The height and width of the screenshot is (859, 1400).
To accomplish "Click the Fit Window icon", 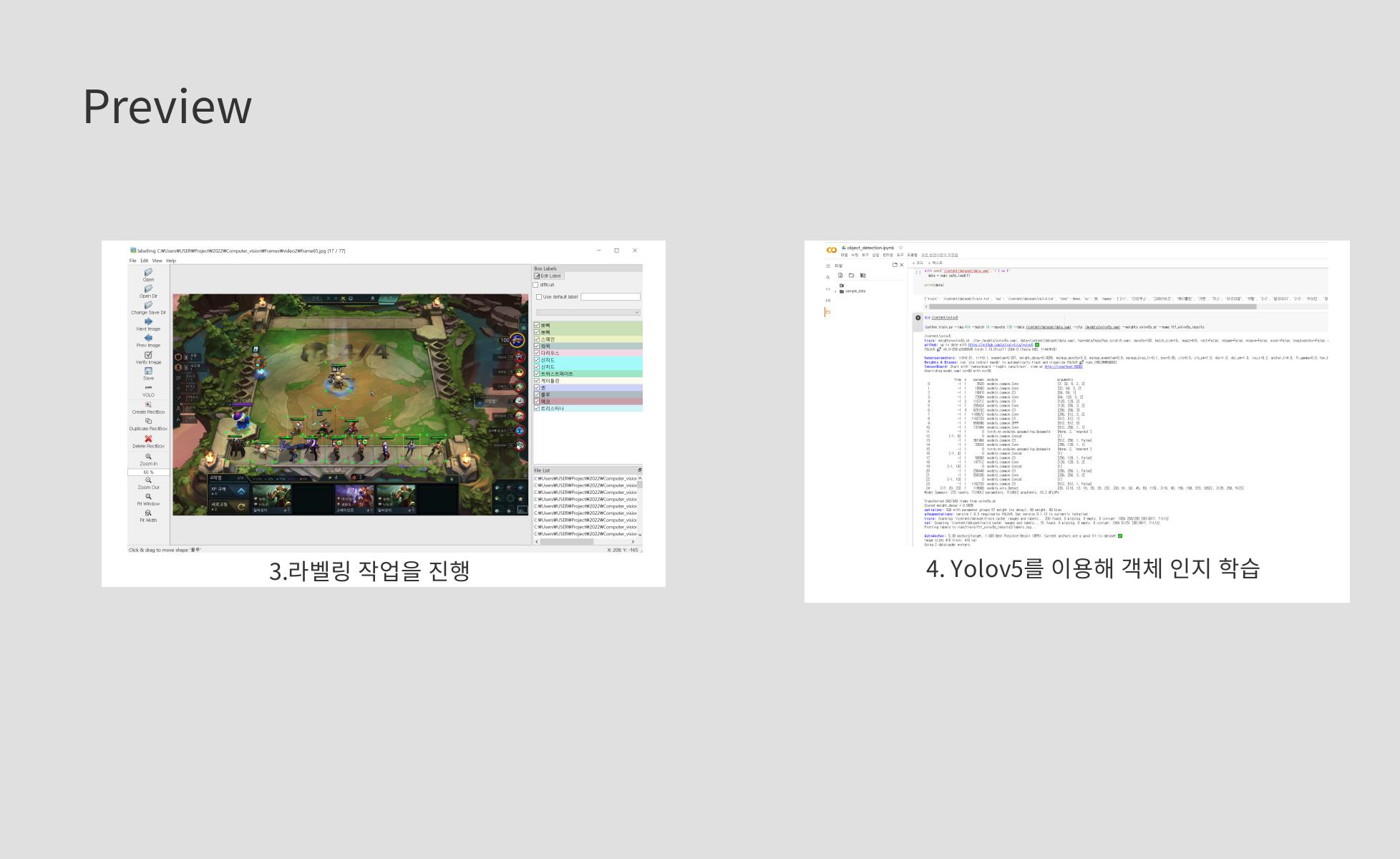I will [148, 497].
